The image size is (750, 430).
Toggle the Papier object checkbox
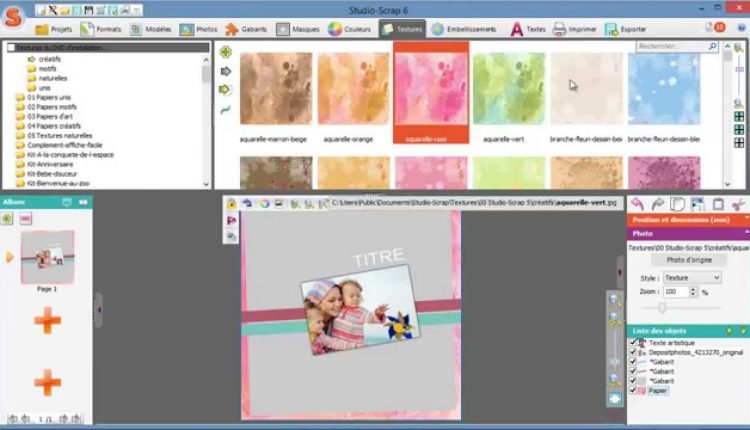coord(632,390)
